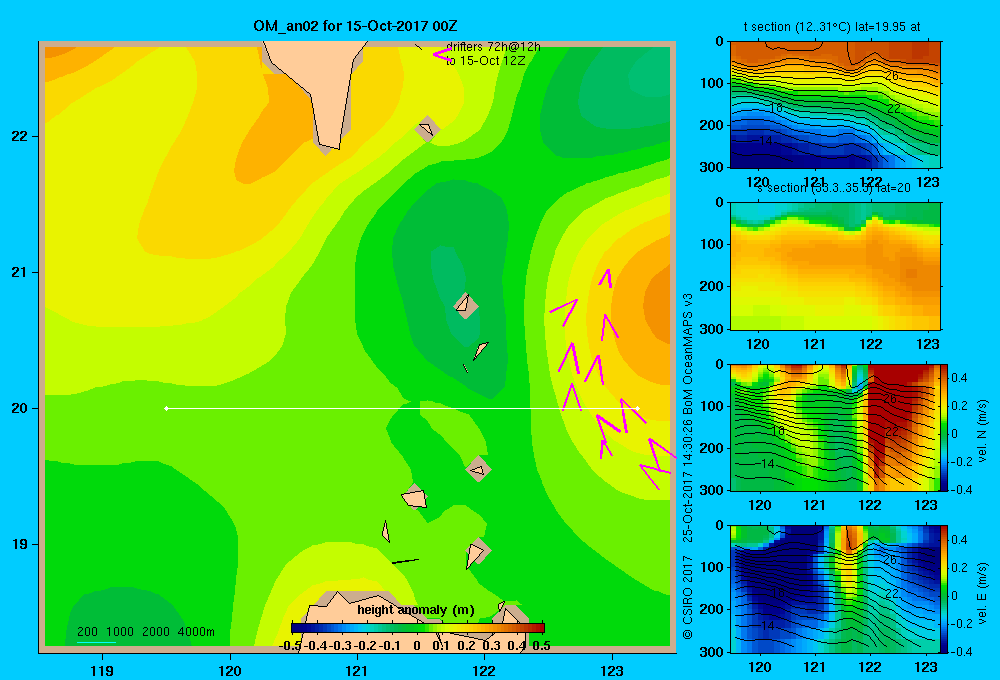Screen dimensions: 1000x680
Task: Select the 'drifters 72h@12h' legend text
Action: 493,47
